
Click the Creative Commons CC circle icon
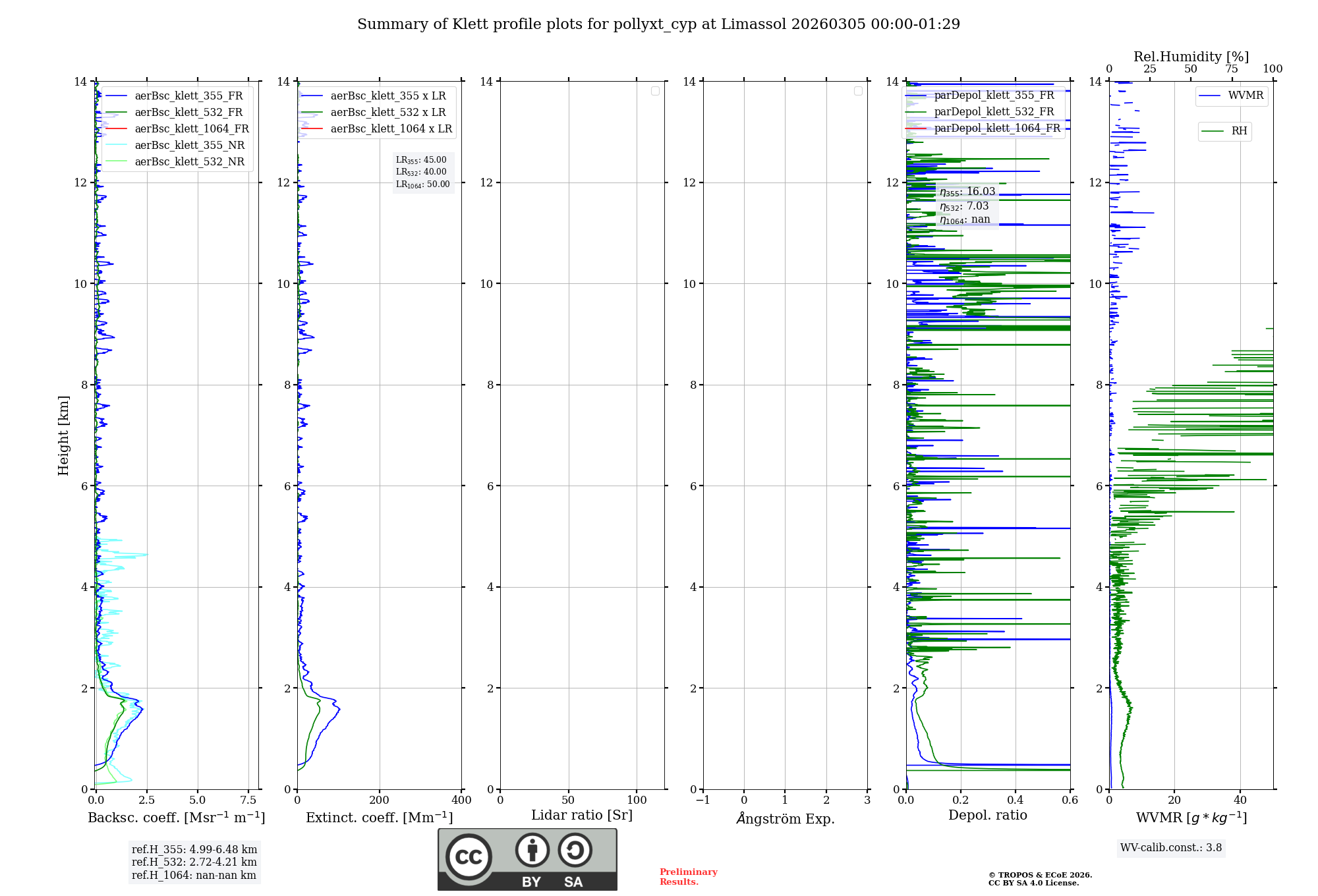pyautogui.click(x=469, y=856)
